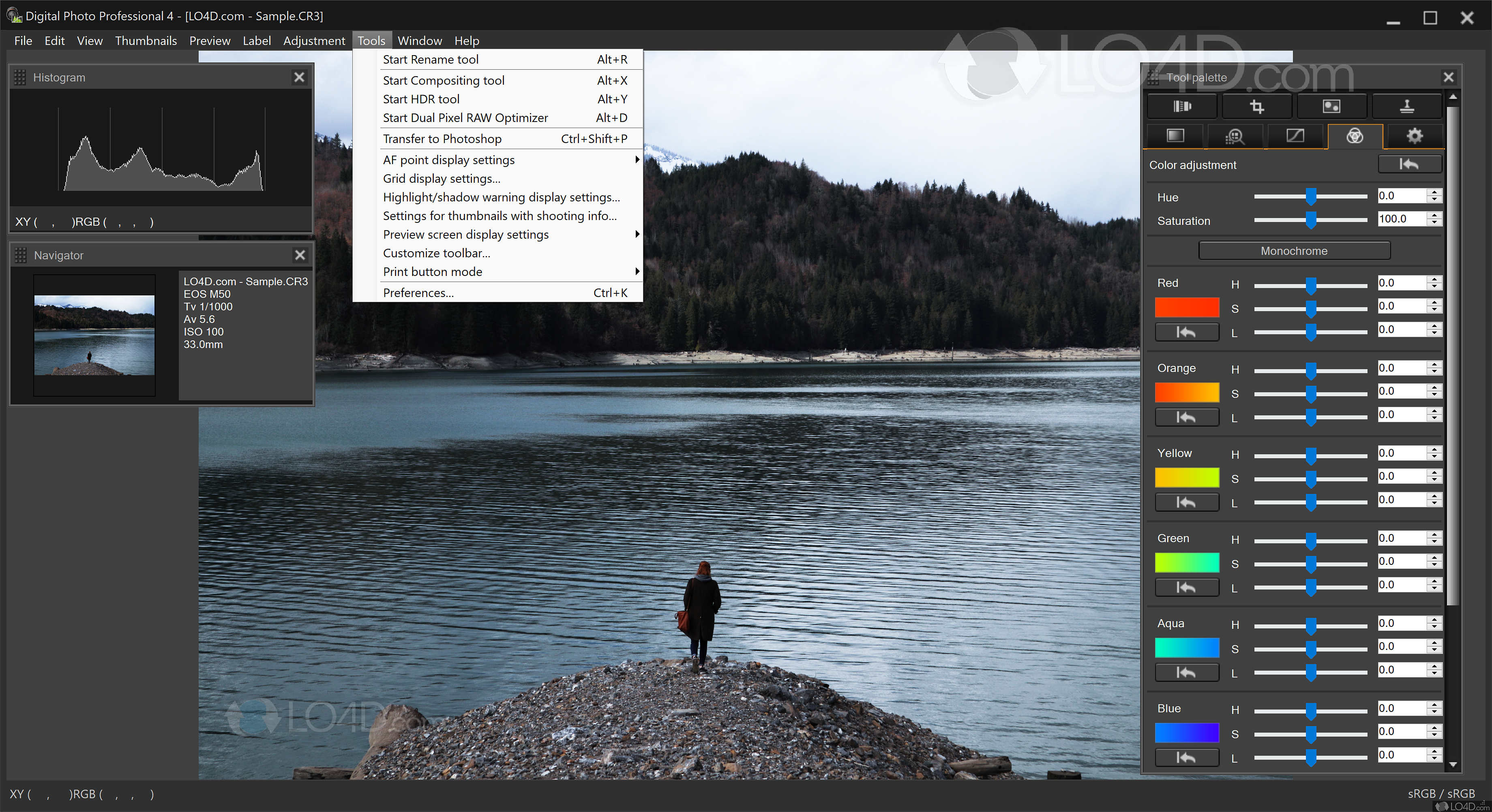Select the crop tool palette icon
This screenshot has height=812, width=1492.
tap(1256, 107)
